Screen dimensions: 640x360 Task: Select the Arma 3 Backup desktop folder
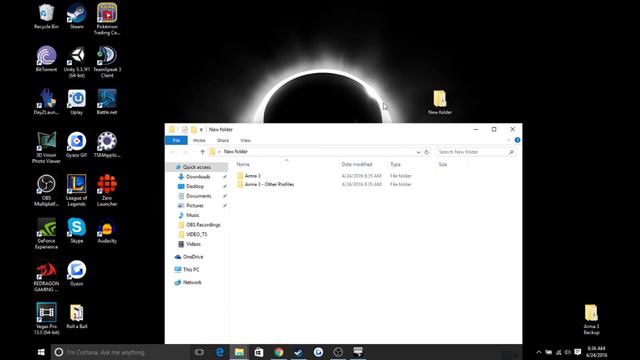591,319
